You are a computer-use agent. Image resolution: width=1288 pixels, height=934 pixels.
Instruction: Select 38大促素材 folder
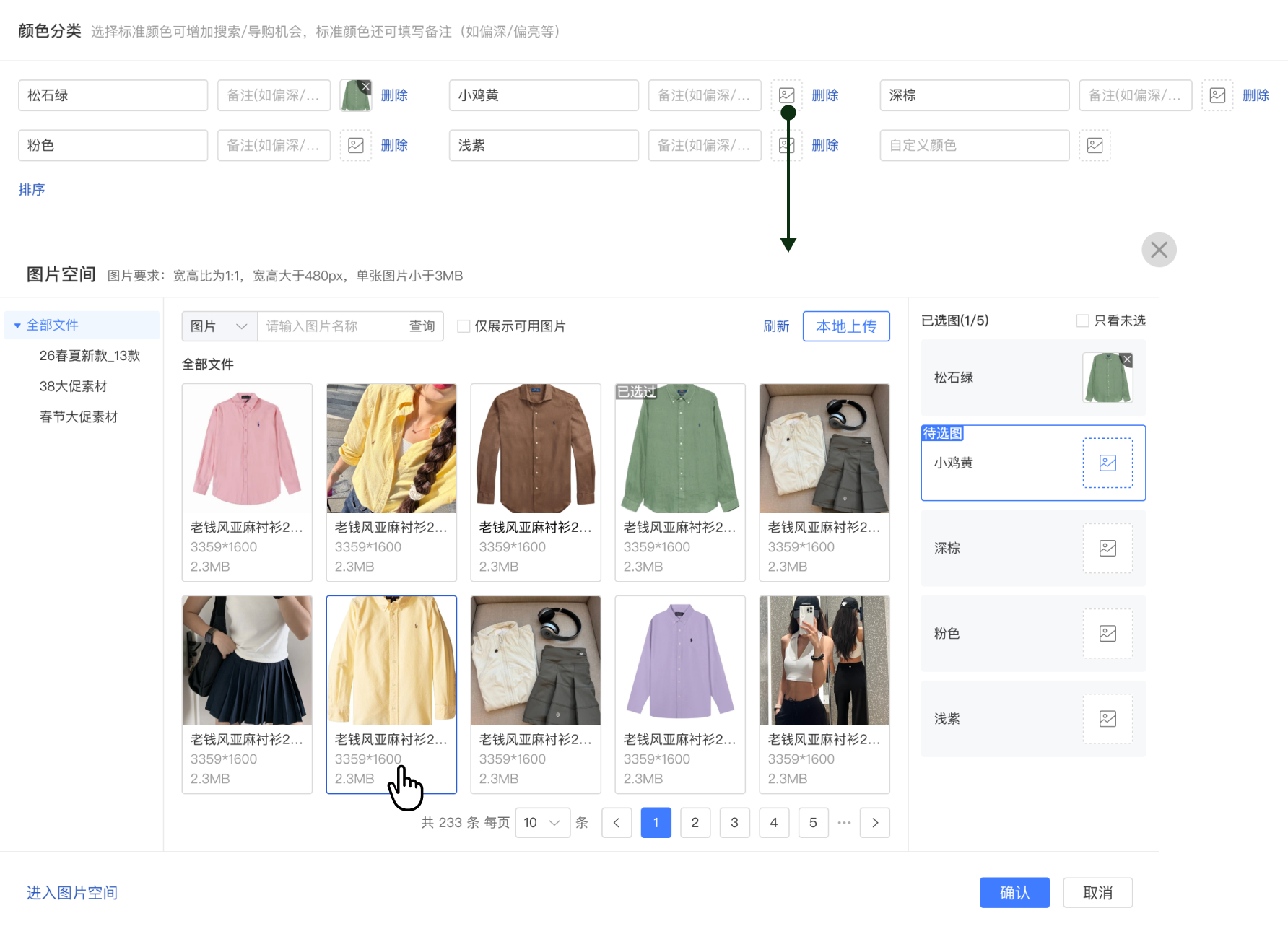pos(73,386)
